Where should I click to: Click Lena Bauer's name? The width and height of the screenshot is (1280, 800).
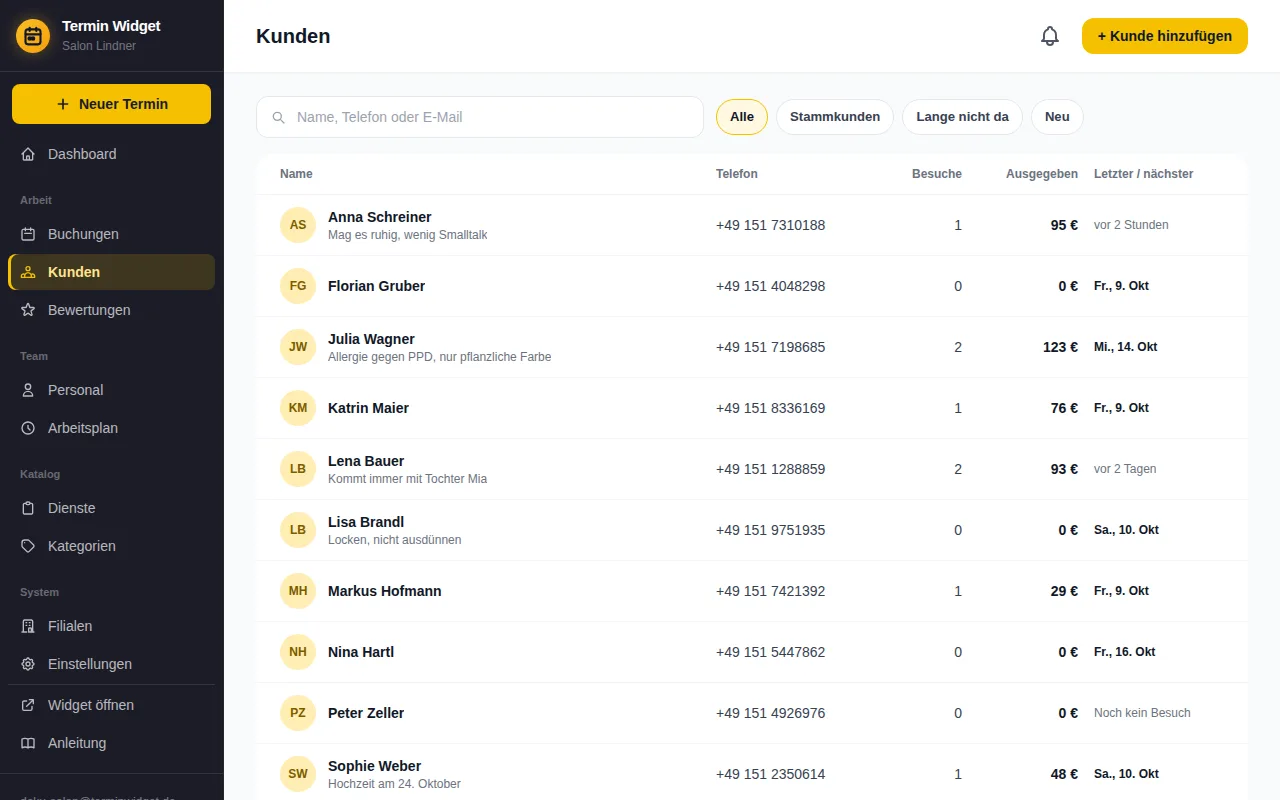click(x=366, y=461)
